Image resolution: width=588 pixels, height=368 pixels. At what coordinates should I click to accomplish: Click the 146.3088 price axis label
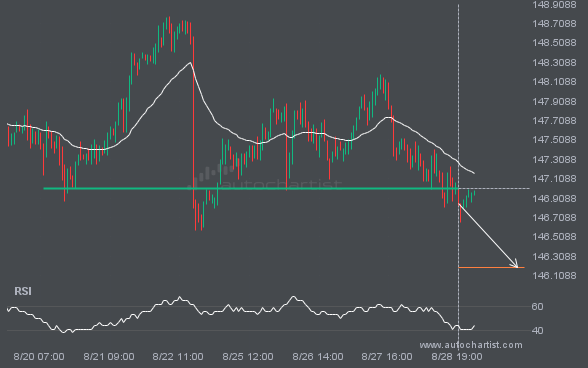[554, 256]
